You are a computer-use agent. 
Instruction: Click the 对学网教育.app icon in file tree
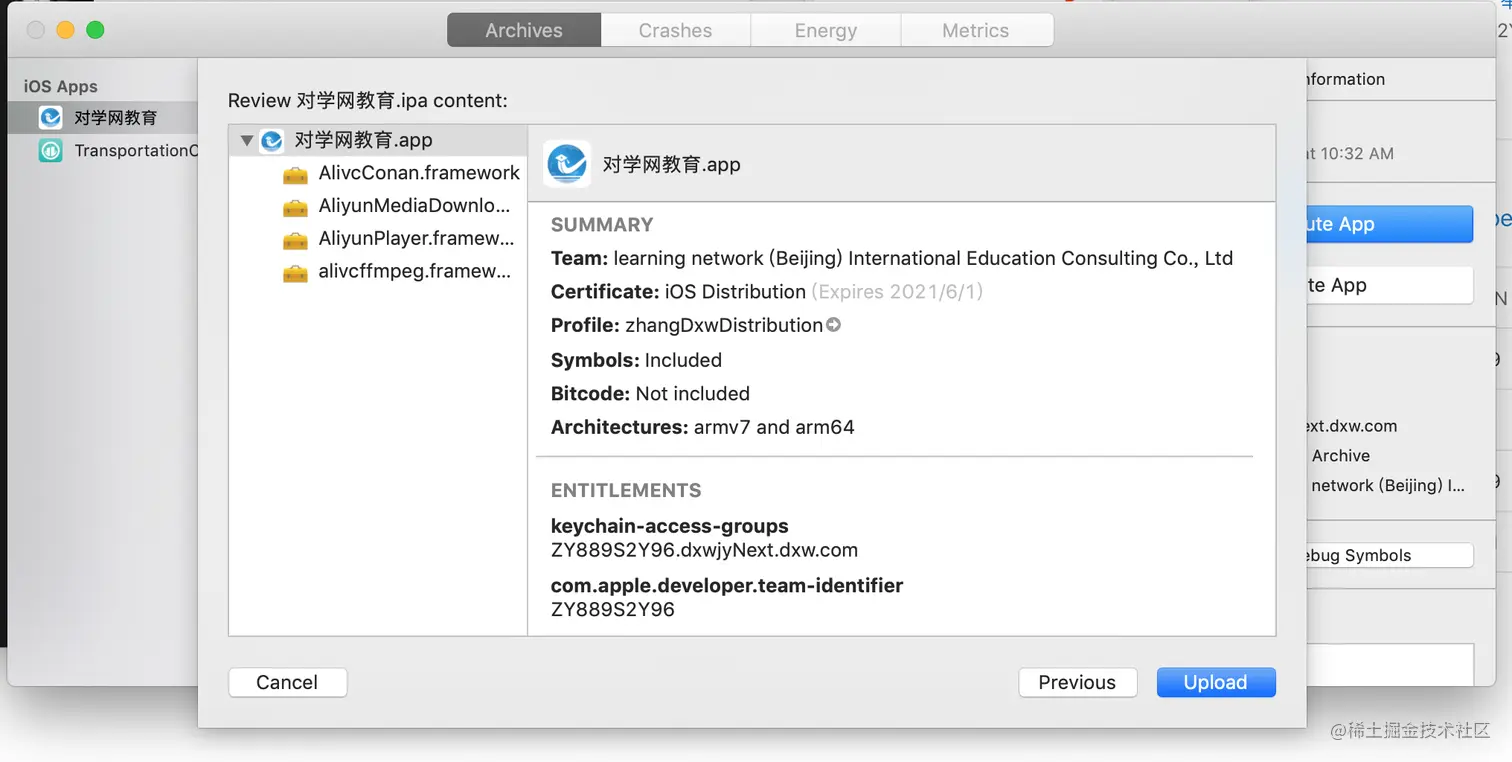point(272,141)
